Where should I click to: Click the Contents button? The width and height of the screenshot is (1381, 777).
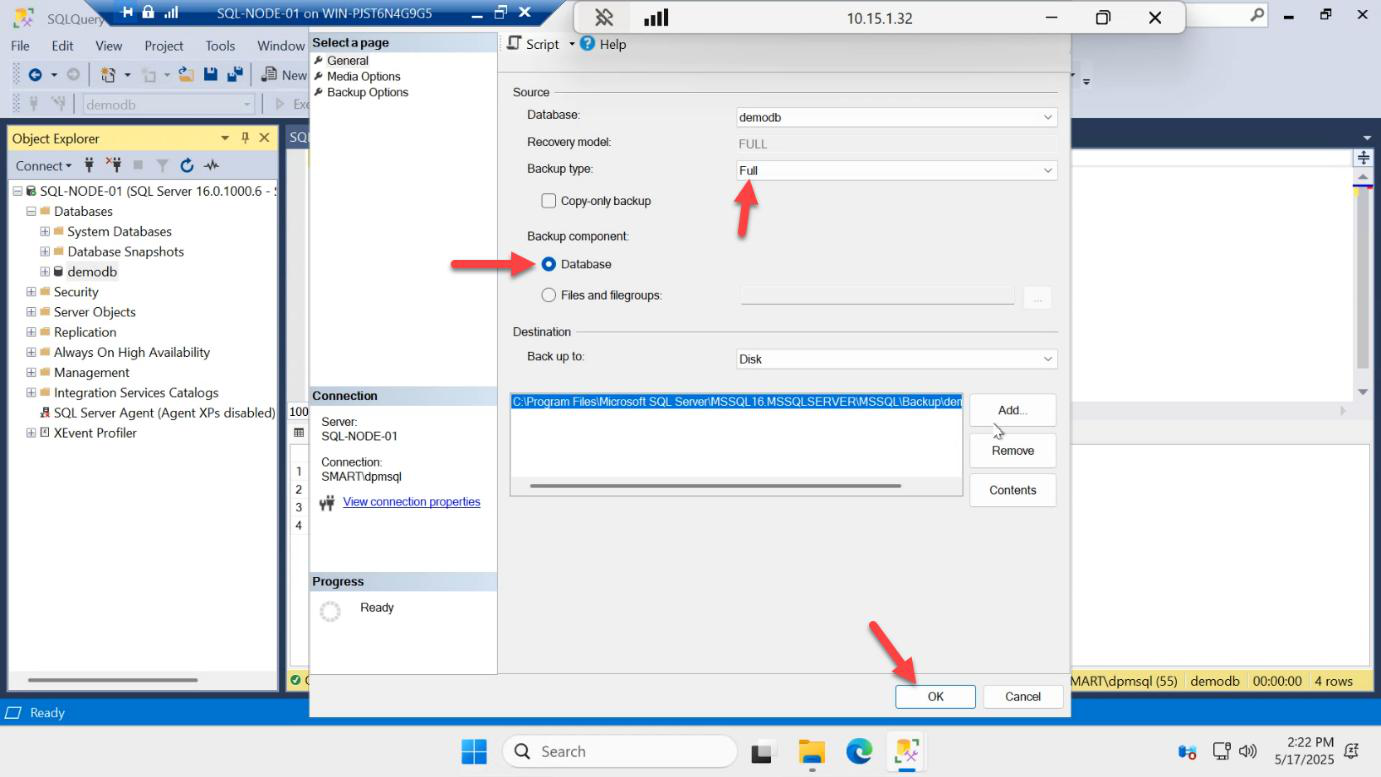click(1013, 490)
